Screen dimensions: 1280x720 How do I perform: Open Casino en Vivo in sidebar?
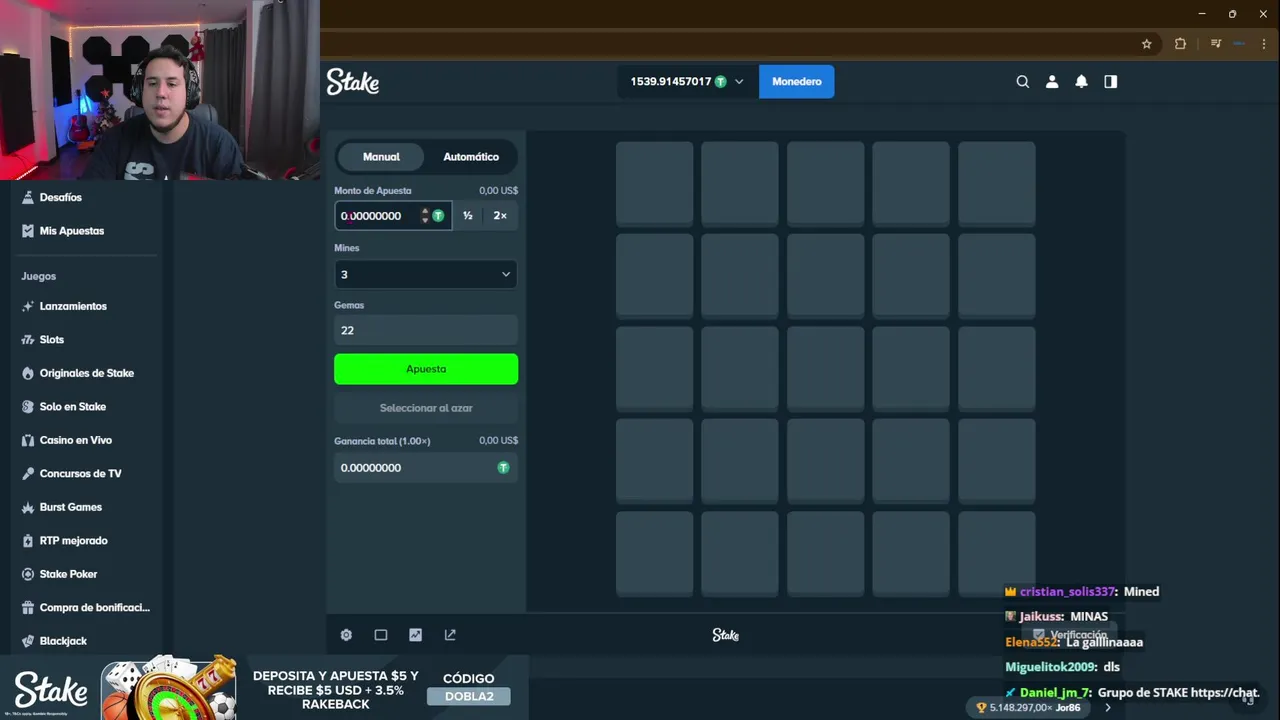click(76, 441)
